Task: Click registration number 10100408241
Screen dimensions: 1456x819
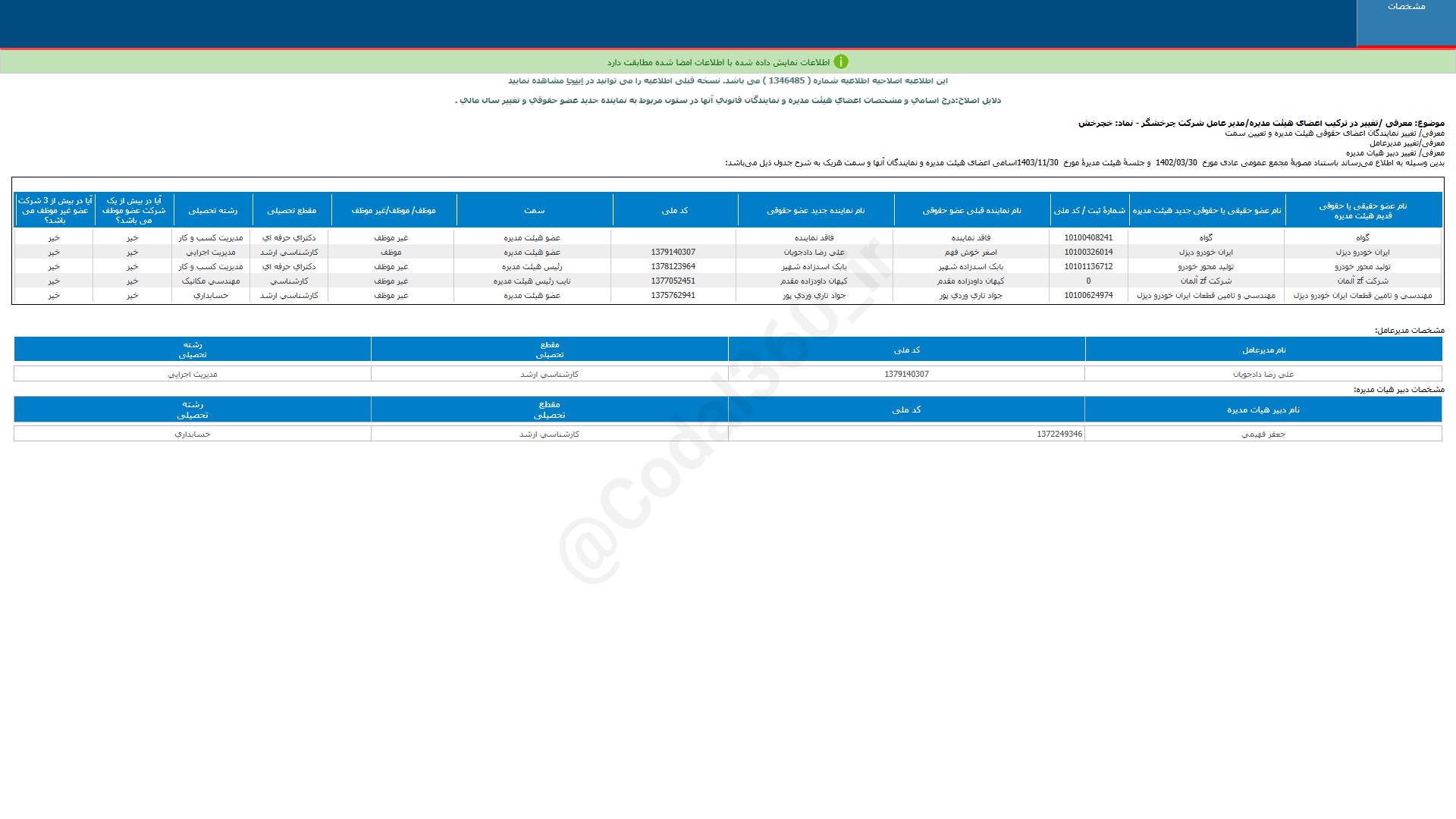Action: (x=1088, y=238)
